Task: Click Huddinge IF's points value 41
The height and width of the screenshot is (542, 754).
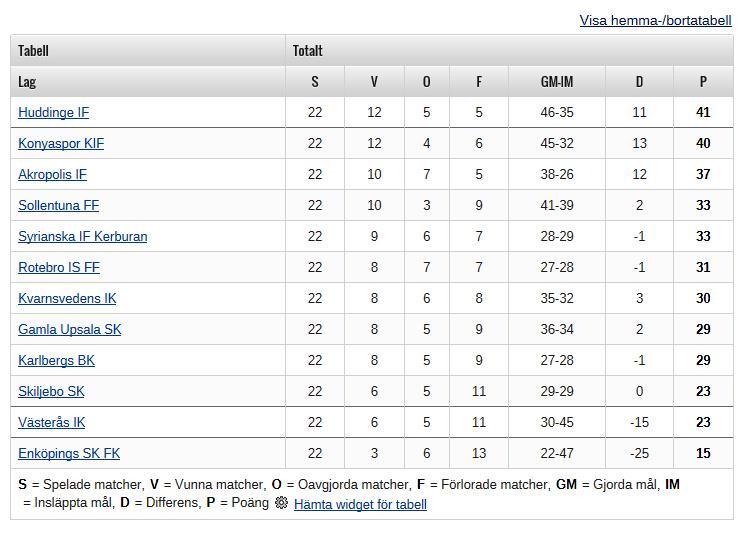Action: (703, 113)
